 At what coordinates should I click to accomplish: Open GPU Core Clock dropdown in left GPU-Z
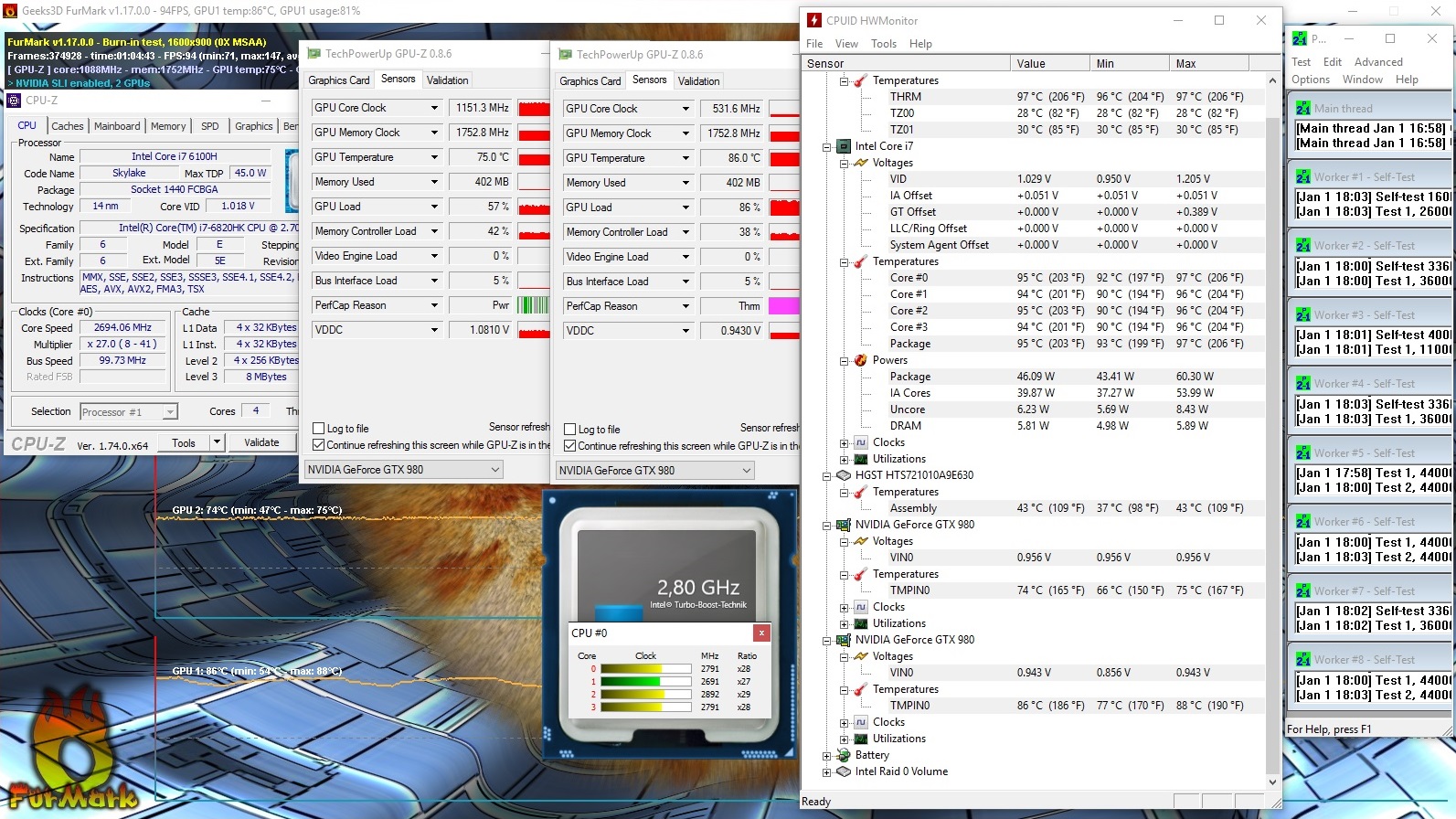(434, 108)
